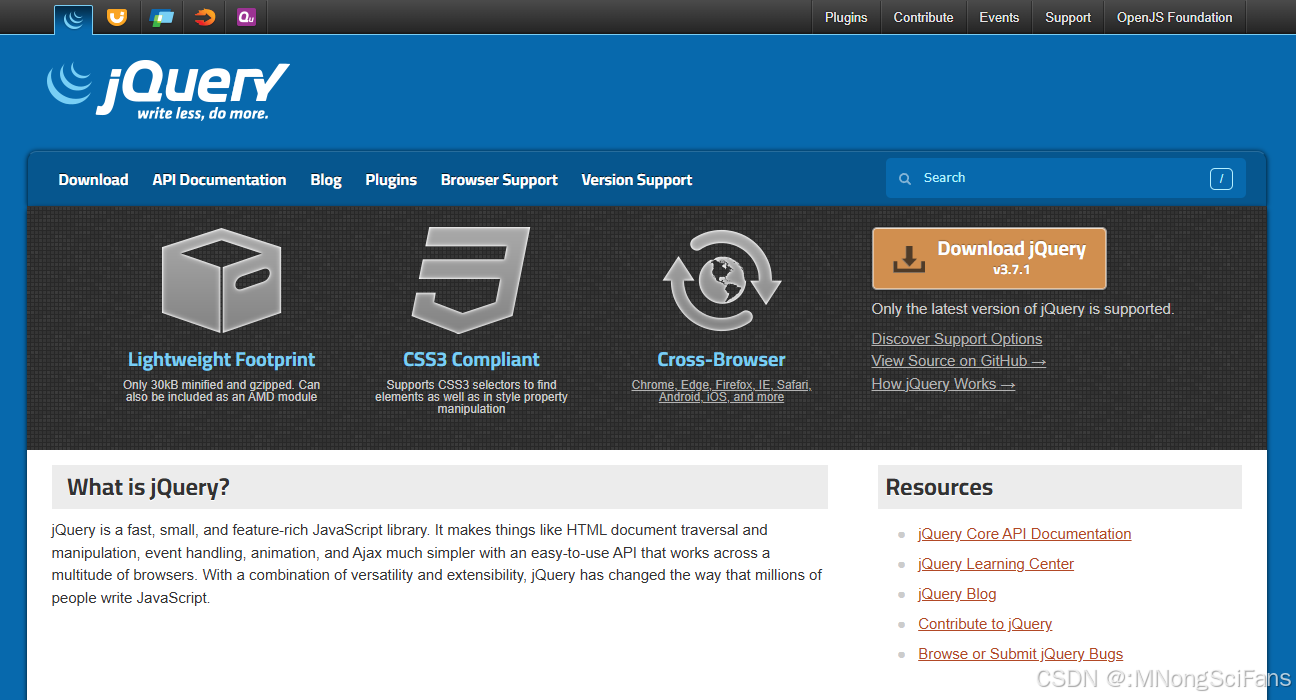Open the jQuery Mobile project icon

pos(161,17)
